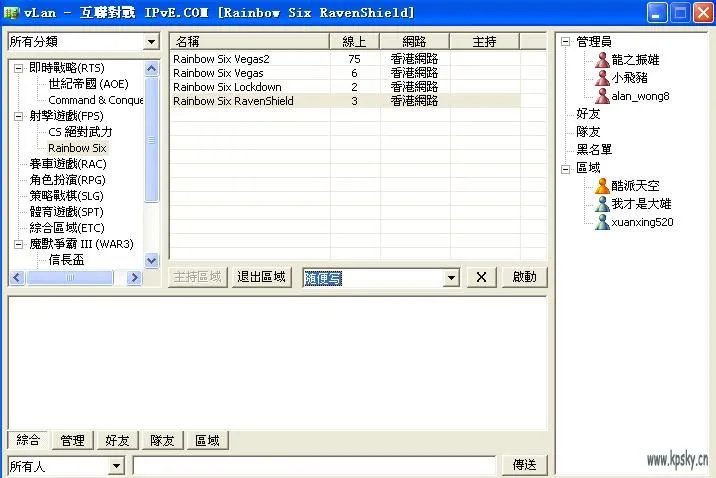
Task: Click the user icon beside 龍之振雄
Action: click(x=602, y=59)
